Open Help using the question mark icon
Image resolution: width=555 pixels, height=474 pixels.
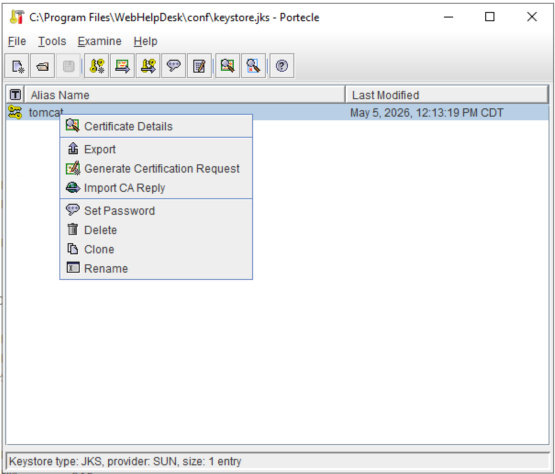click(282, 66)
